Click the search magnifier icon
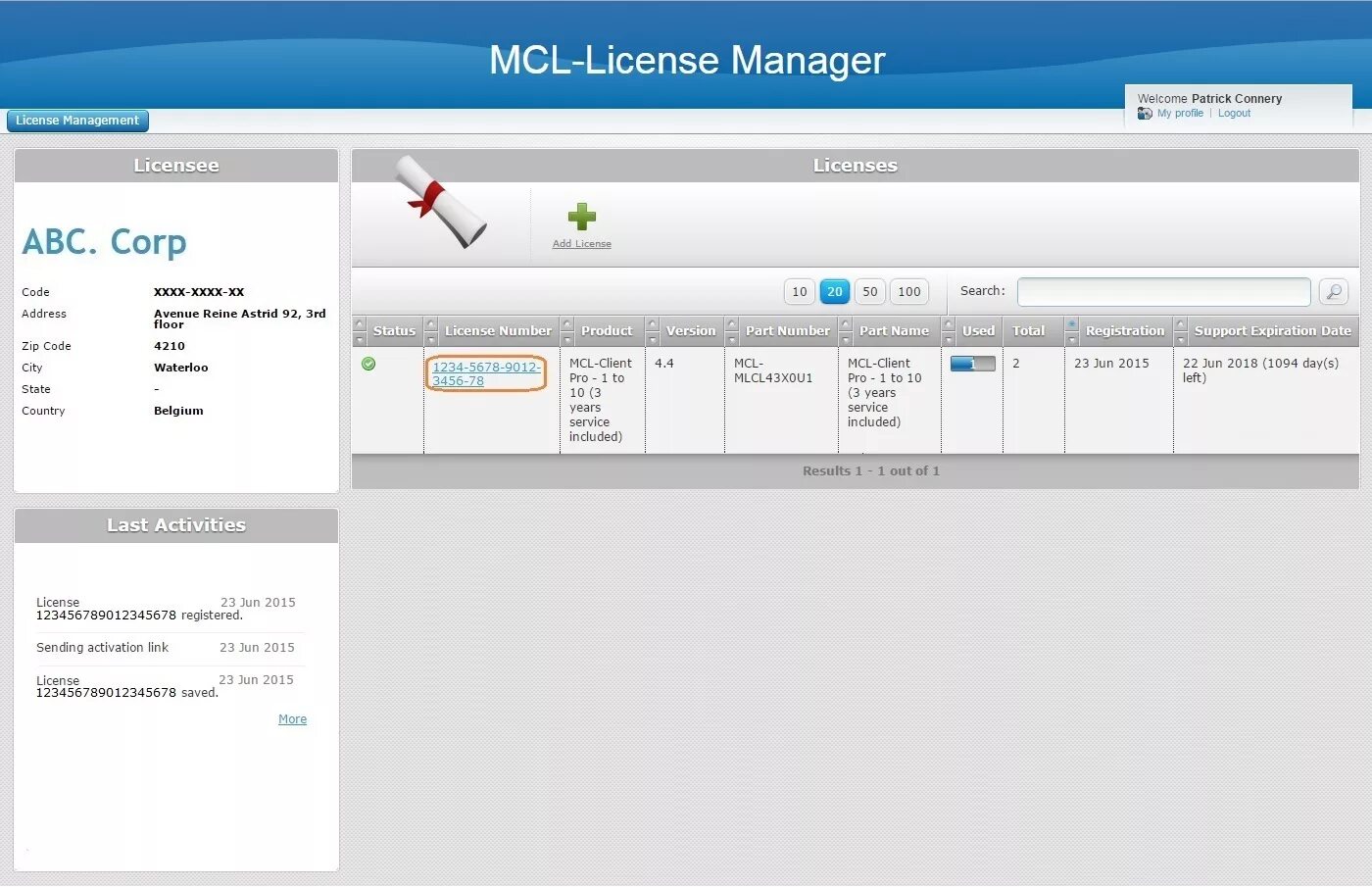The height and width of the screenshot is (887, 1372). 1333,291
